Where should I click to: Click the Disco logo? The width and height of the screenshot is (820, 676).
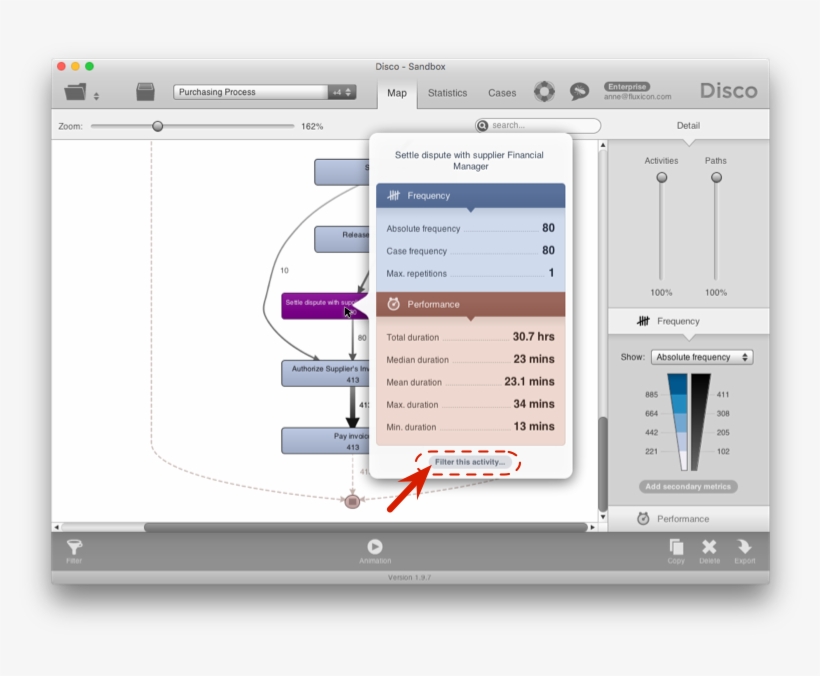click(728, 91)
